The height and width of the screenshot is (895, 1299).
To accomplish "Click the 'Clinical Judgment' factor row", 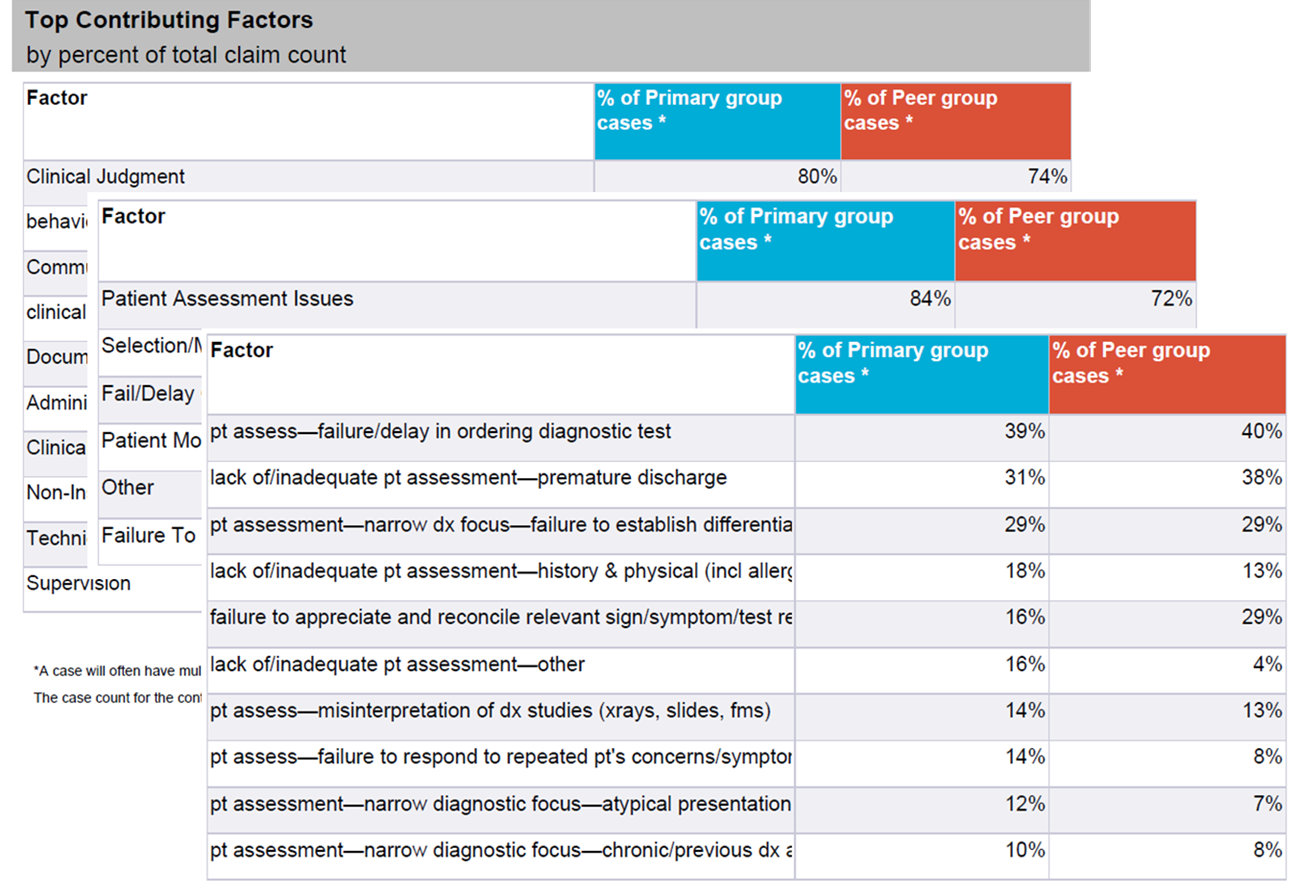I will click(106, 177).
